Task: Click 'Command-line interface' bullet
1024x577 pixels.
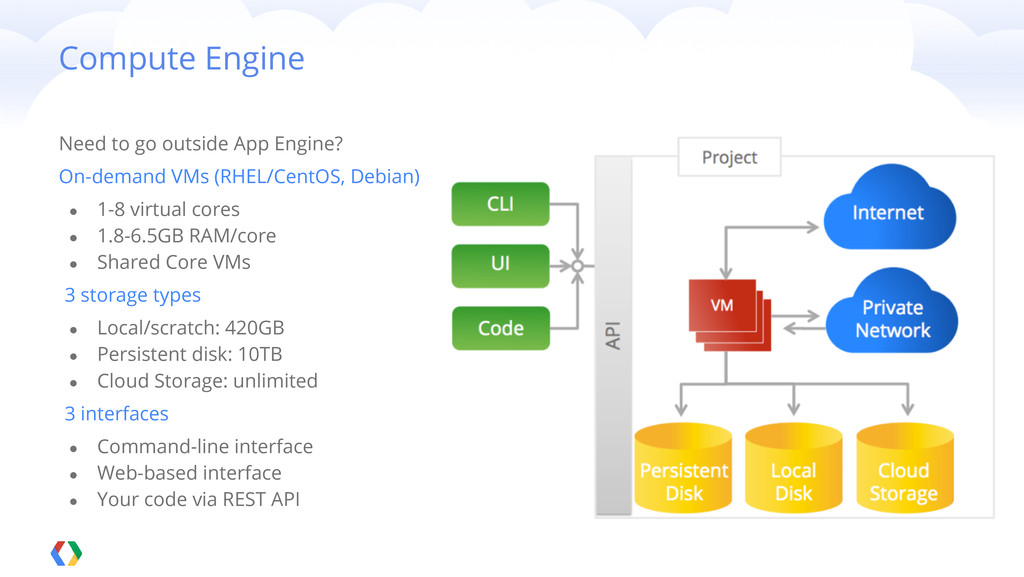Action: pos(204,446)
